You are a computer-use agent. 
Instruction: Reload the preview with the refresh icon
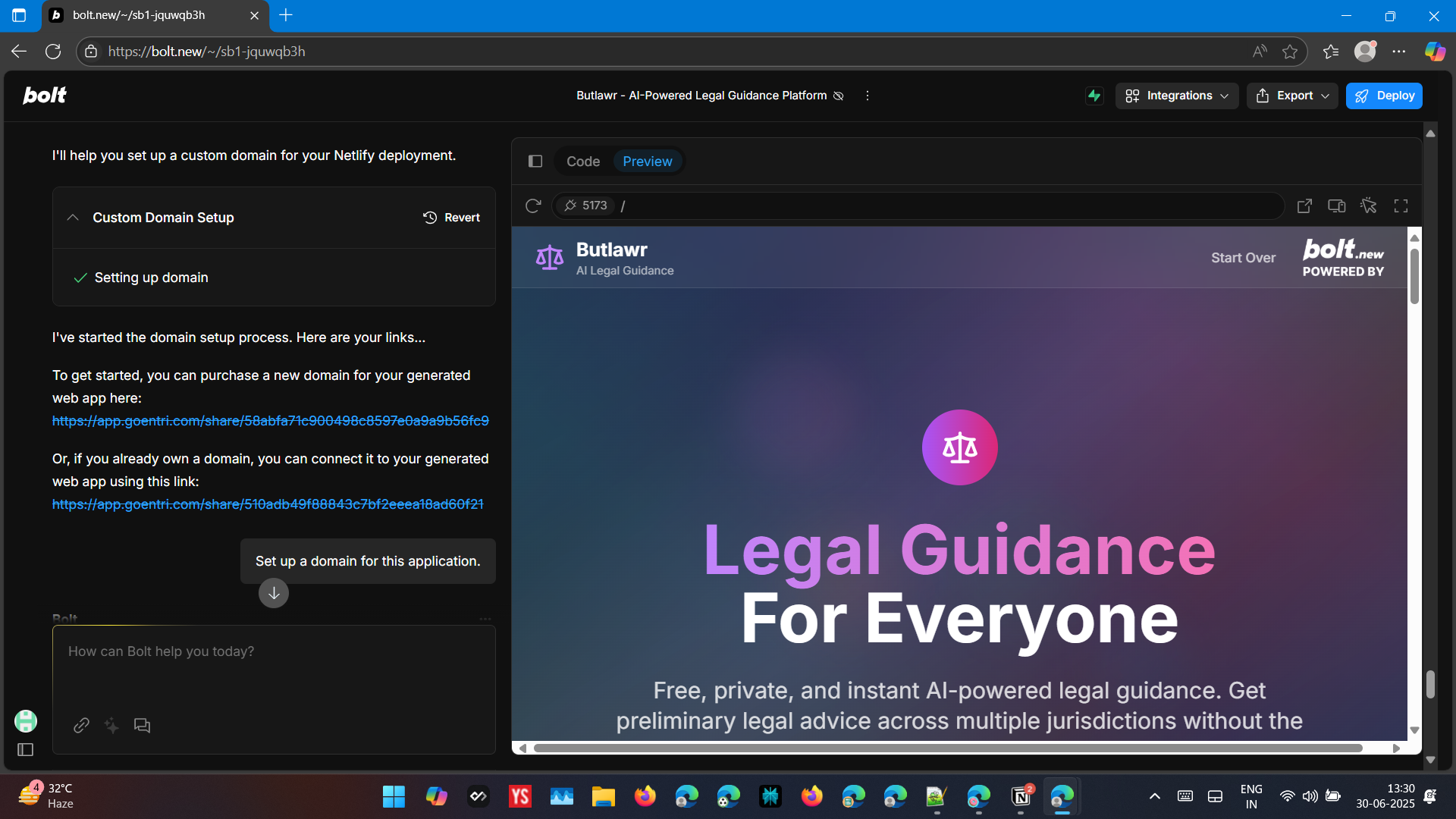(533, 206)
